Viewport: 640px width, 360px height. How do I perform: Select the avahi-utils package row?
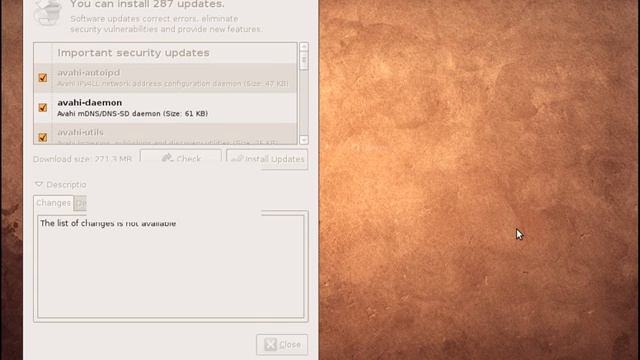(165, 134)
